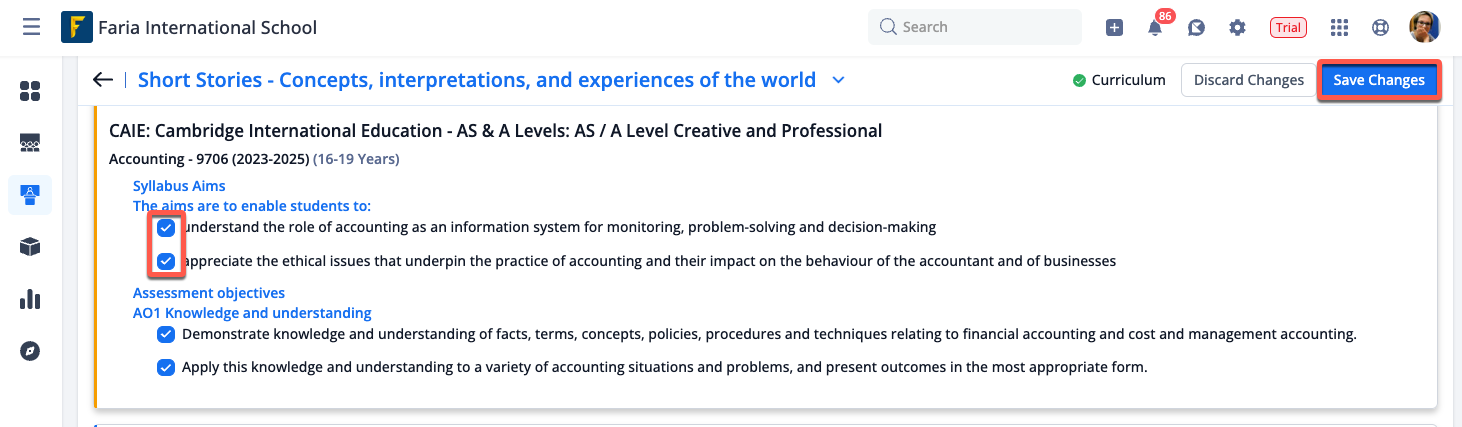Uncheck "understand the role of accounting" aim

coord(166,228)
